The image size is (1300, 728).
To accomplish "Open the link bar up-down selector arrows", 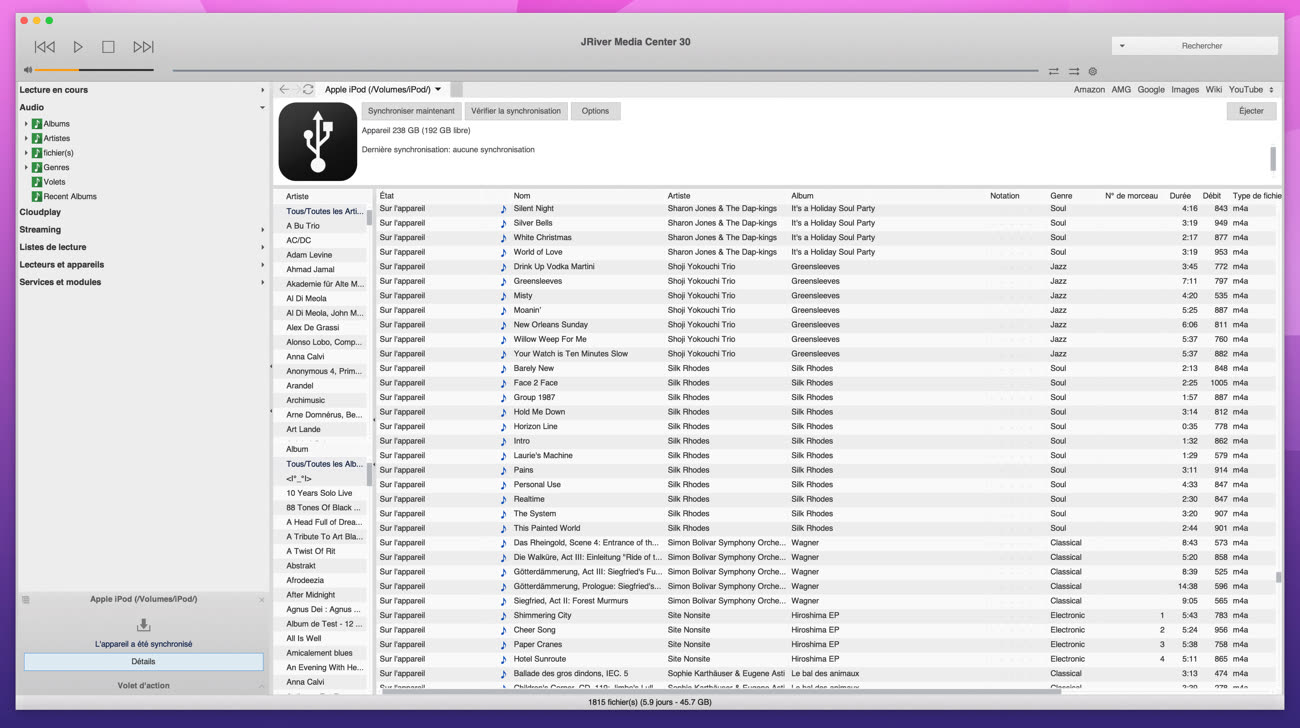I will click(x=1272, y=90).
